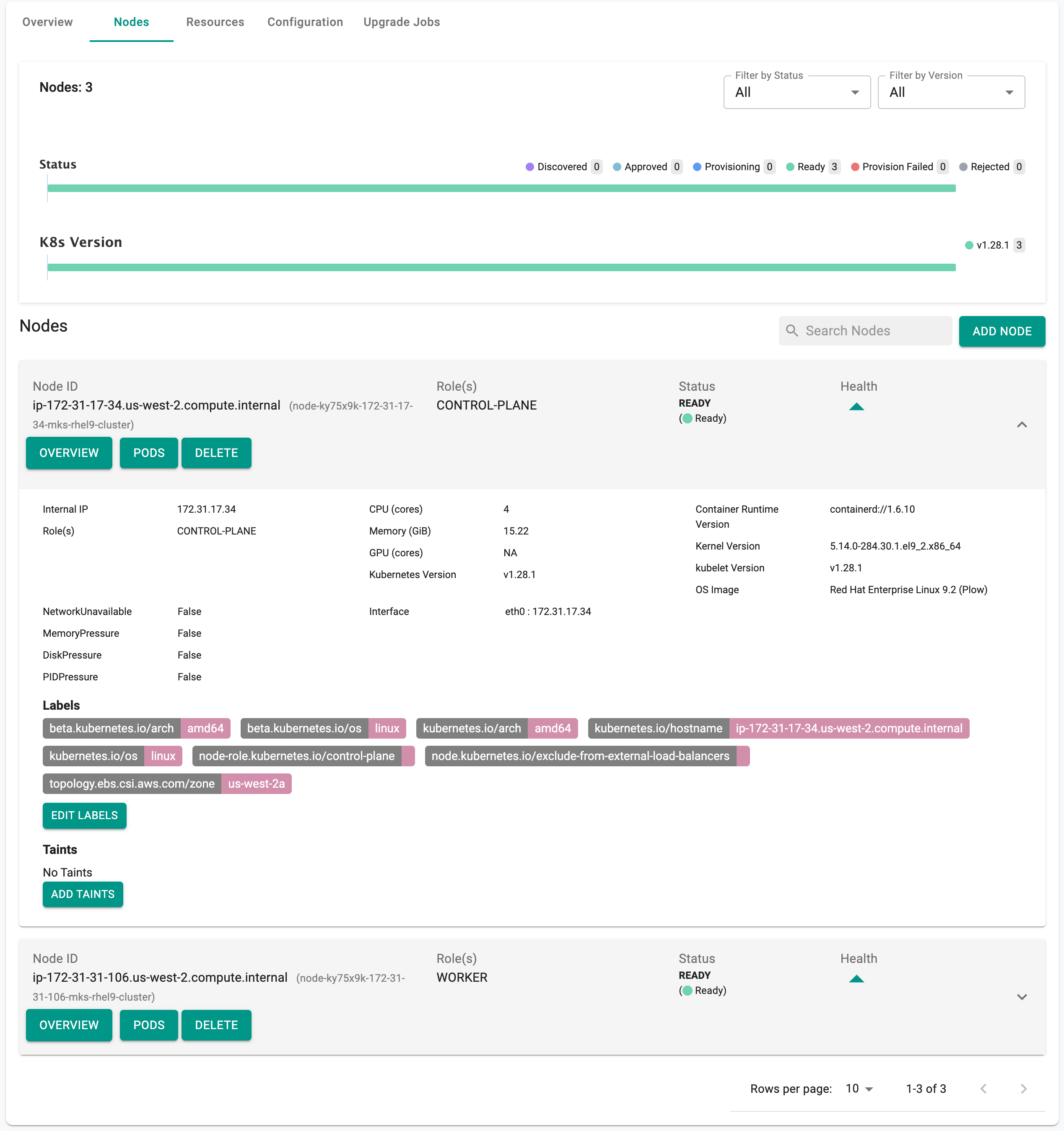Screen dimensions: 1064x1131
Task: Click the Discovered status legend dot
Action: 530,167
